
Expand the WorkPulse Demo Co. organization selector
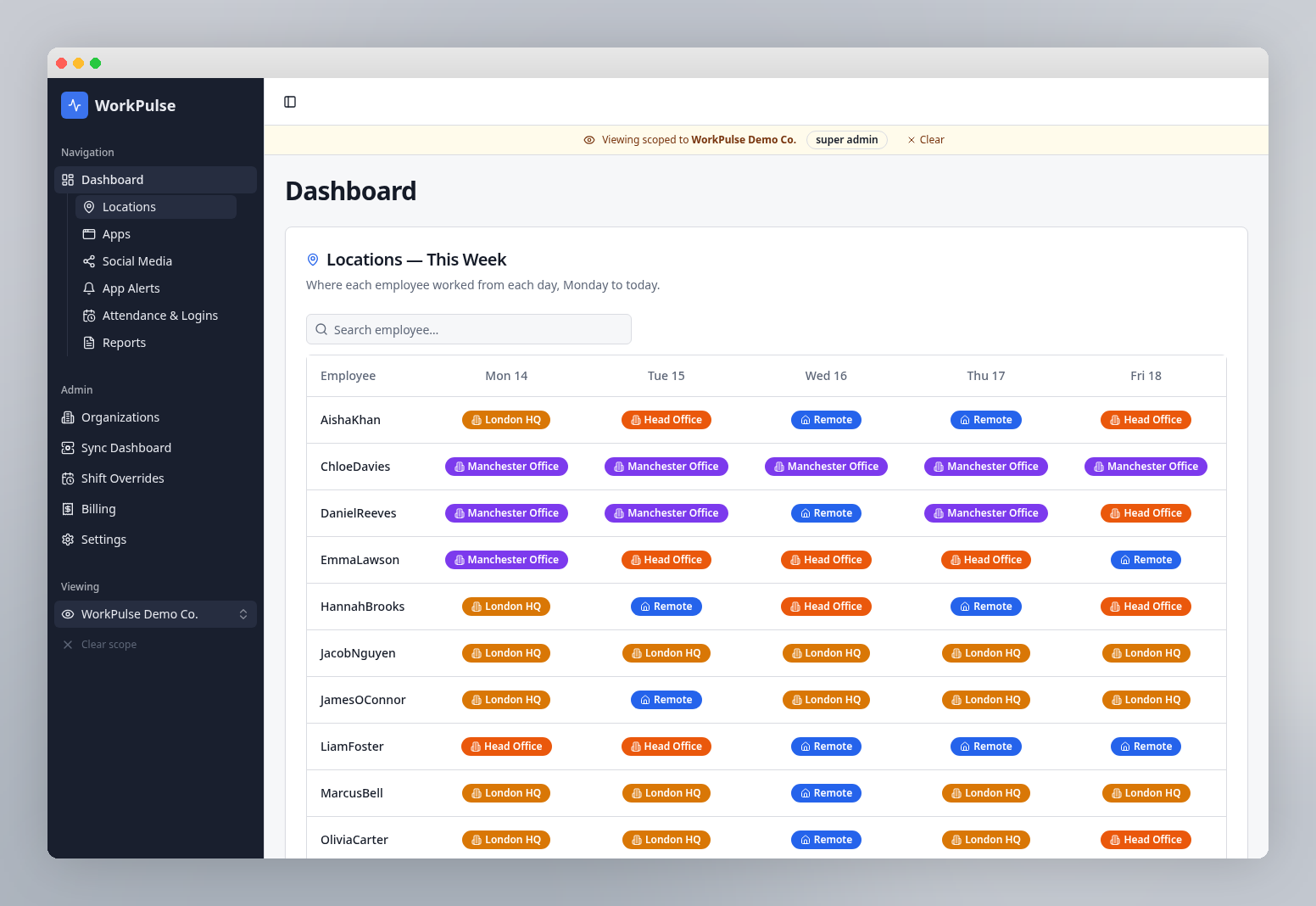pos(155,614)
